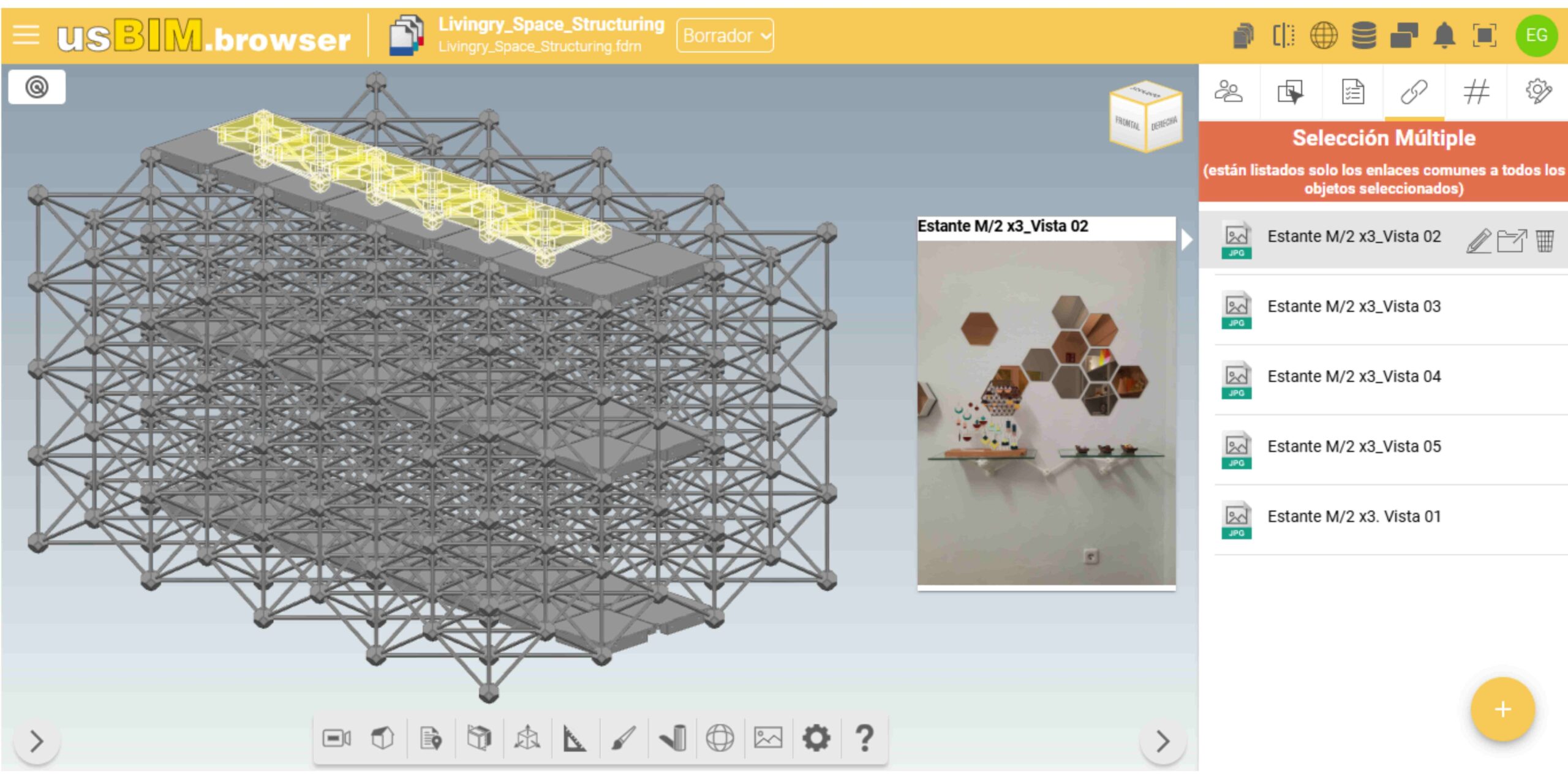Click the notifications bell icon
The height and width of the screenshot is (777, 1568).
tap(1444, 36)
